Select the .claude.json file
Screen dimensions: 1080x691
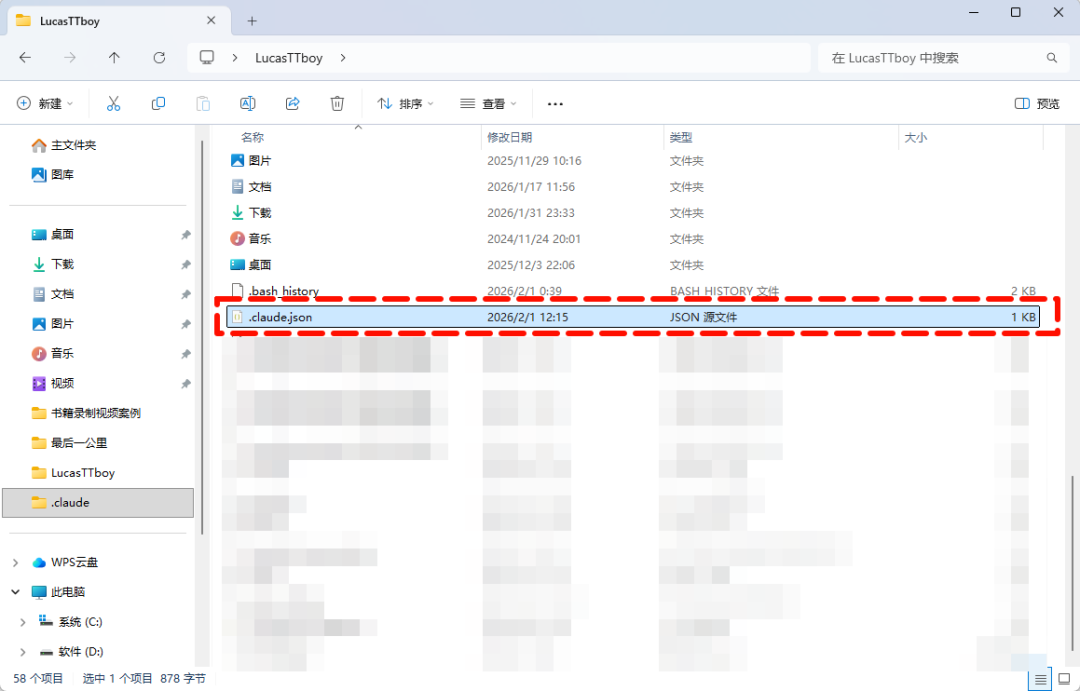632,318
